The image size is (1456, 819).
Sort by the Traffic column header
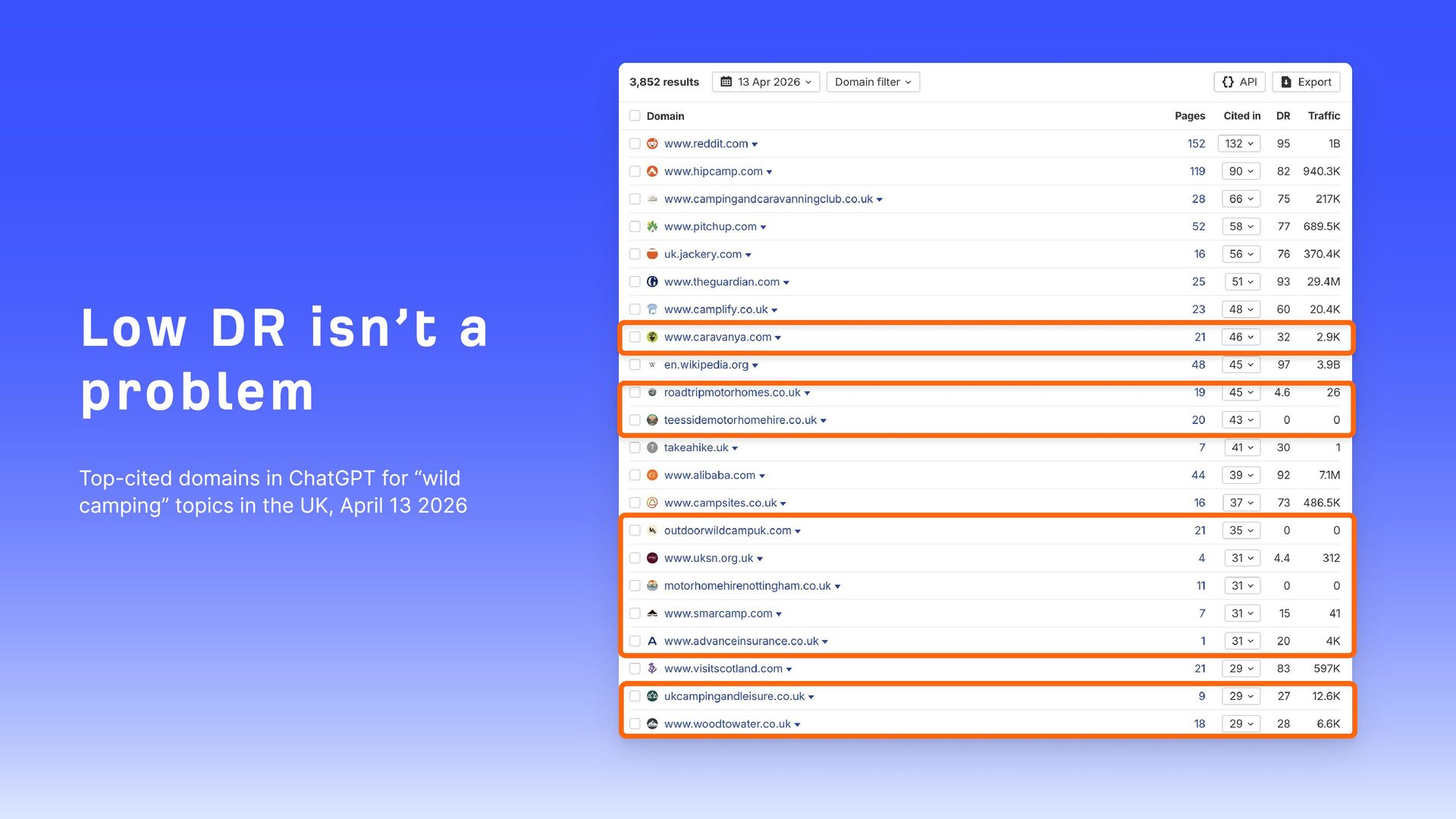point(1323,116)
